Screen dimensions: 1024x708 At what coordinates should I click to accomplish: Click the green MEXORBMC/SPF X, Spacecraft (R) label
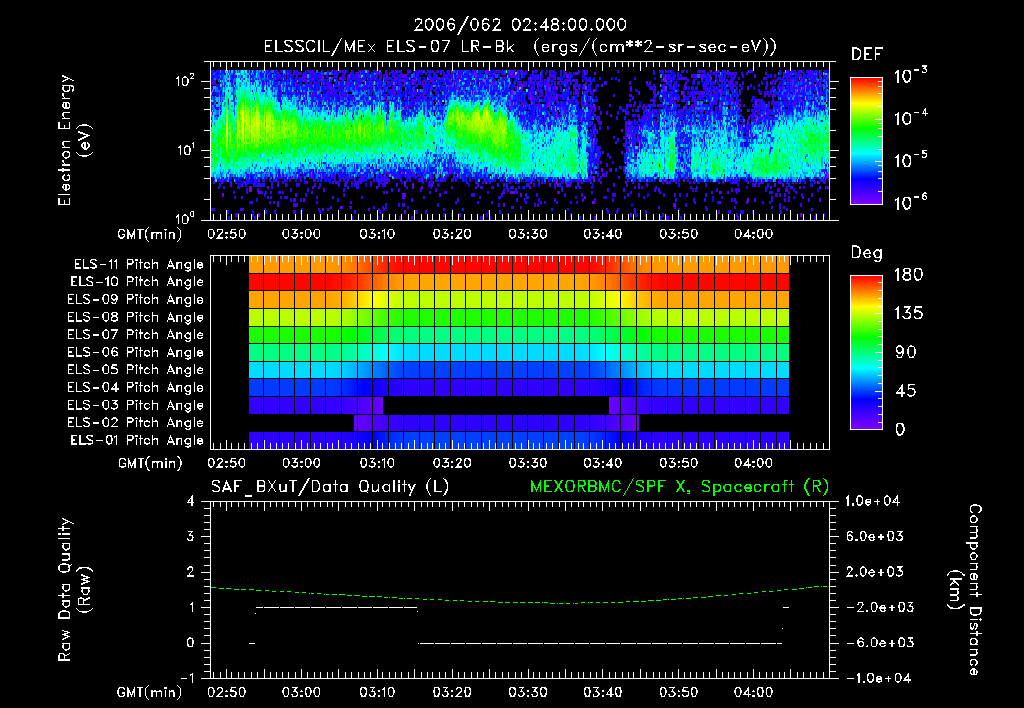679,487
